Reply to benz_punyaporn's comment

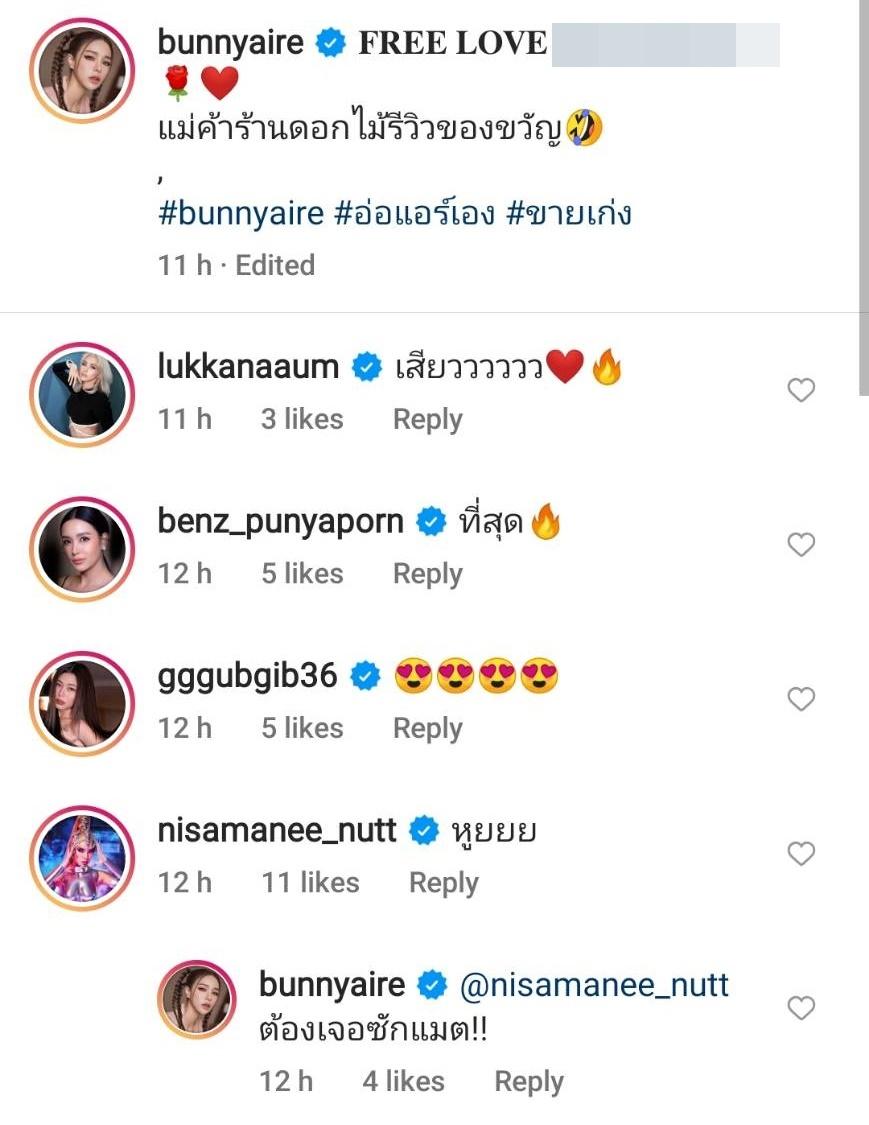(x=427, y=574)
